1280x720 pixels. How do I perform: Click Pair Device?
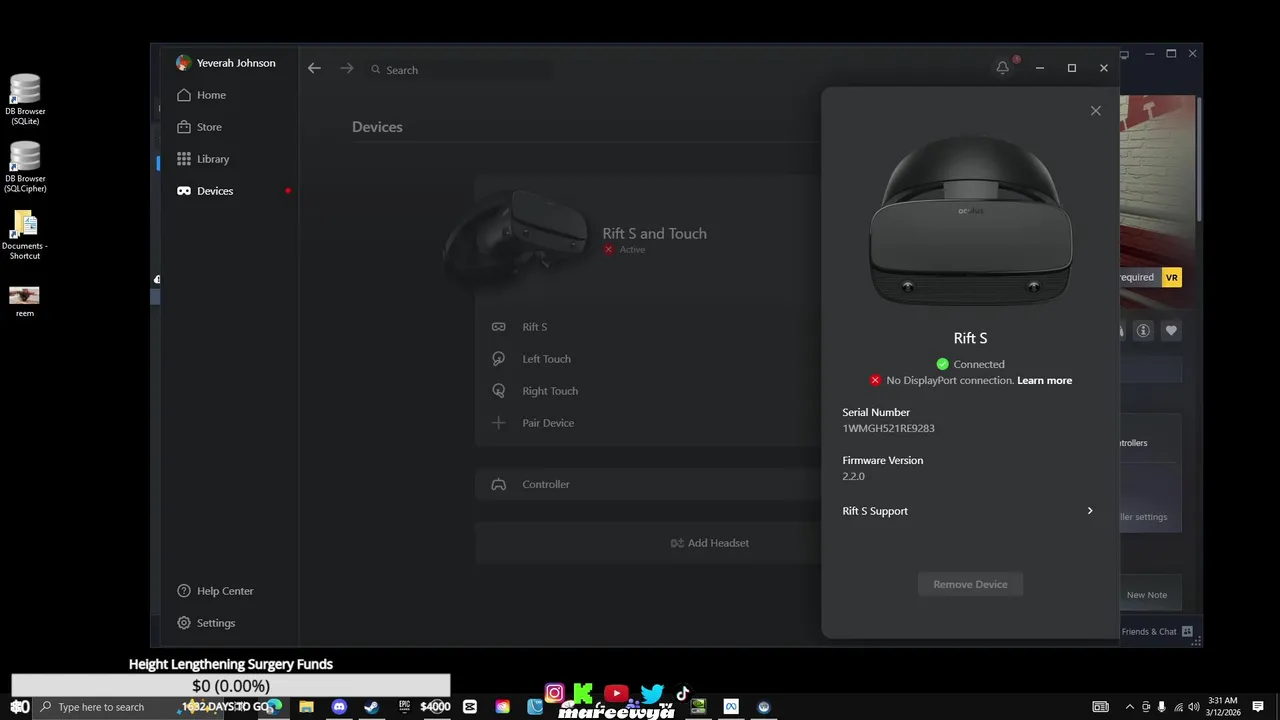click(x=648, y=423)
